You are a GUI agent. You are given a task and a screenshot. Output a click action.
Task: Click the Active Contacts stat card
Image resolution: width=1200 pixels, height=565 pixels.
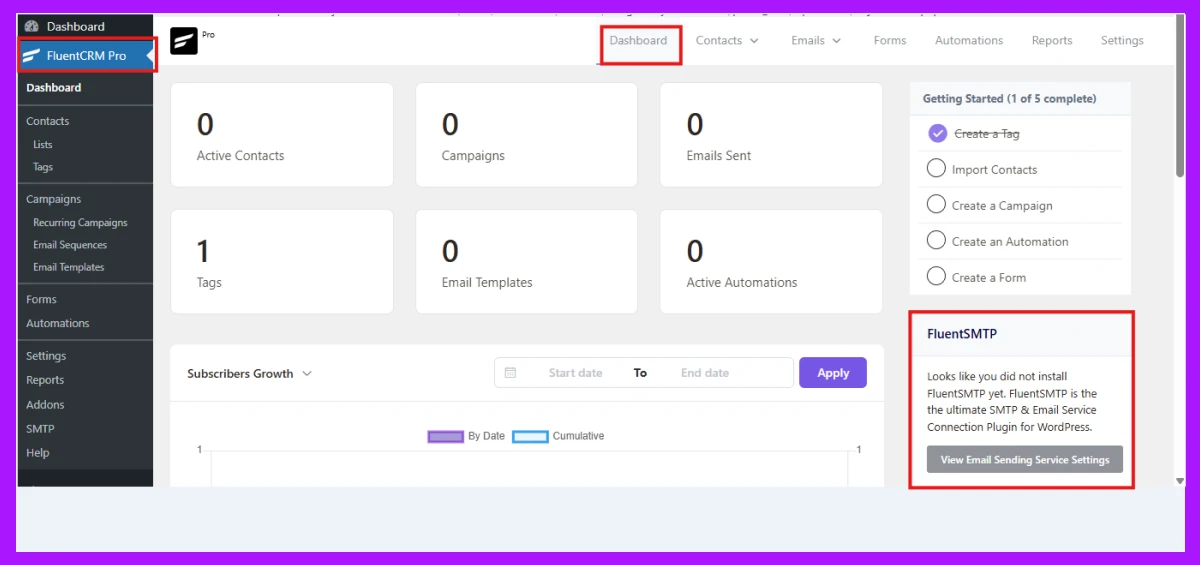point(282,135)
